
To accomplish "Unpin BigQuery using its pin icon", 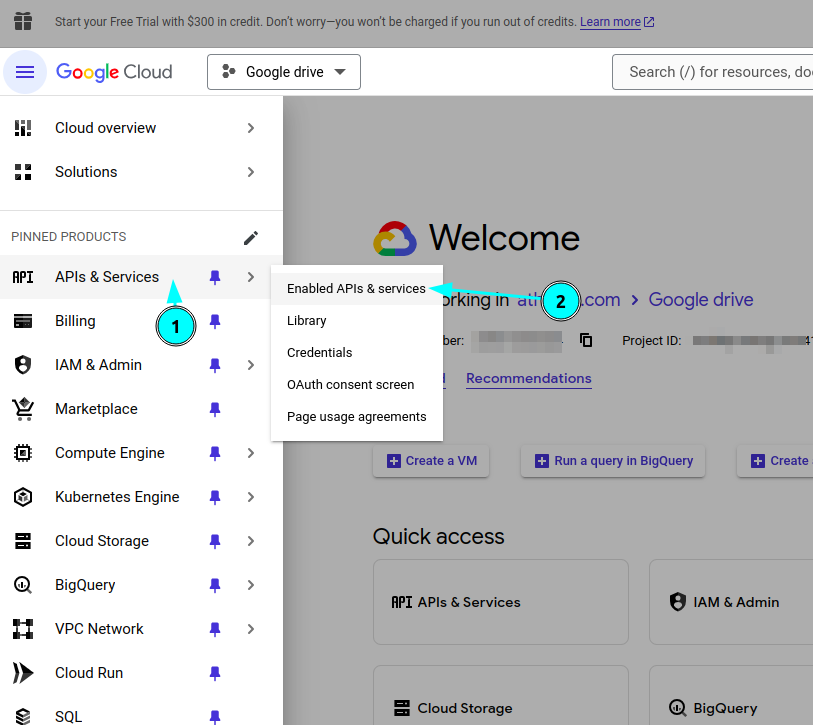I will pyautogui.click(x=214, y=585).
